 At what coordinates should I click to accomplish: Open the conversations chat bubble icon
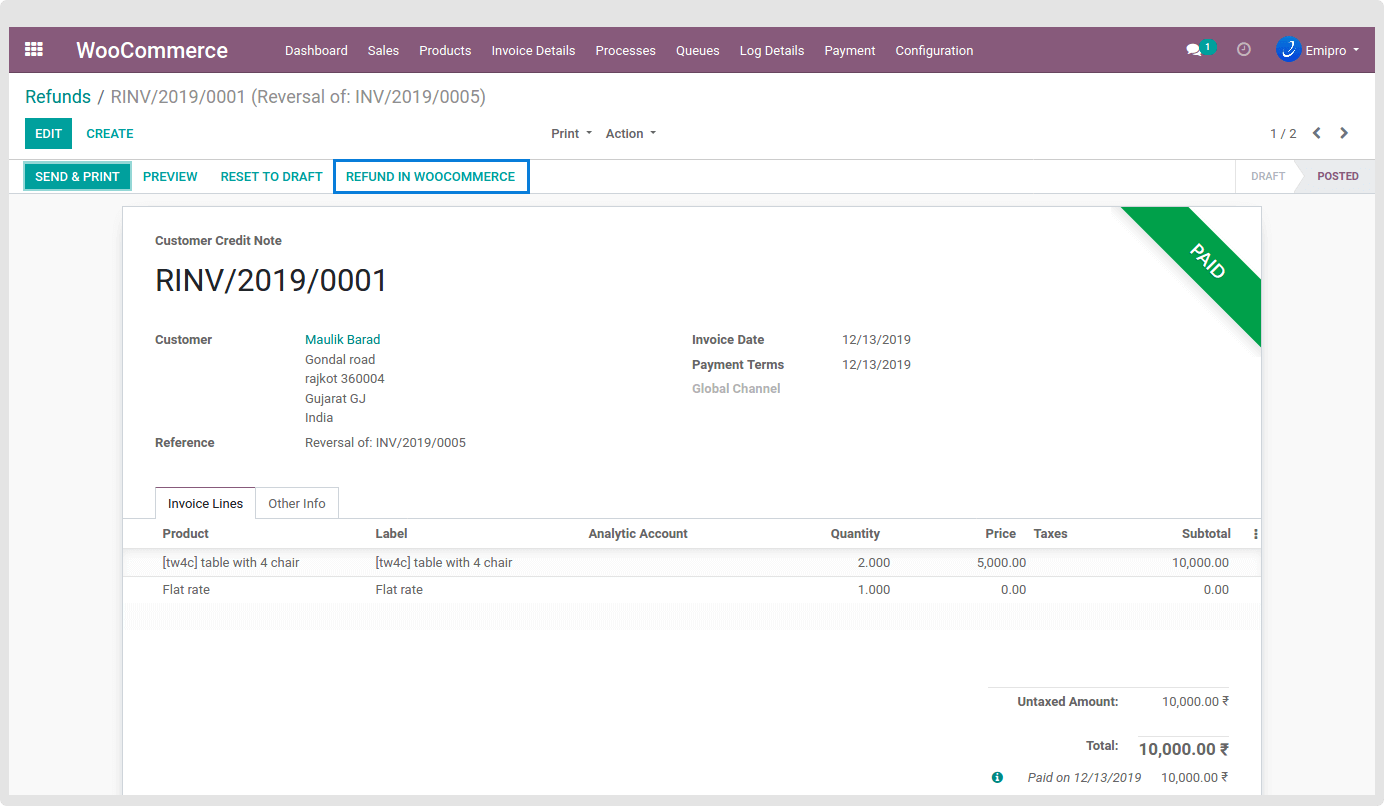pos(1193,50)
